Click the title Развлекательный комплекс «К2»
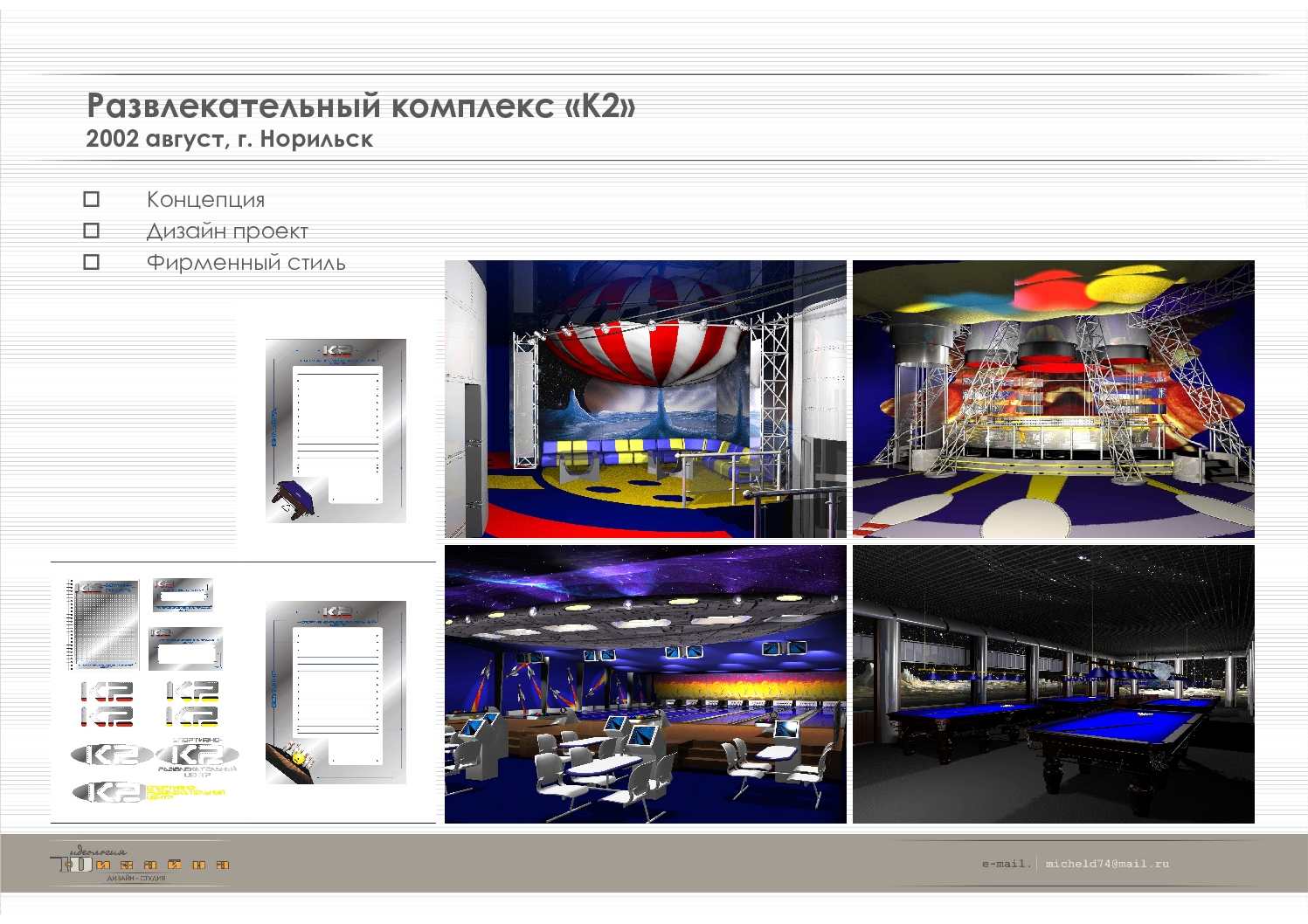Screen dimensions: 1308x924 pyautogui.click(x=361, y=106)
